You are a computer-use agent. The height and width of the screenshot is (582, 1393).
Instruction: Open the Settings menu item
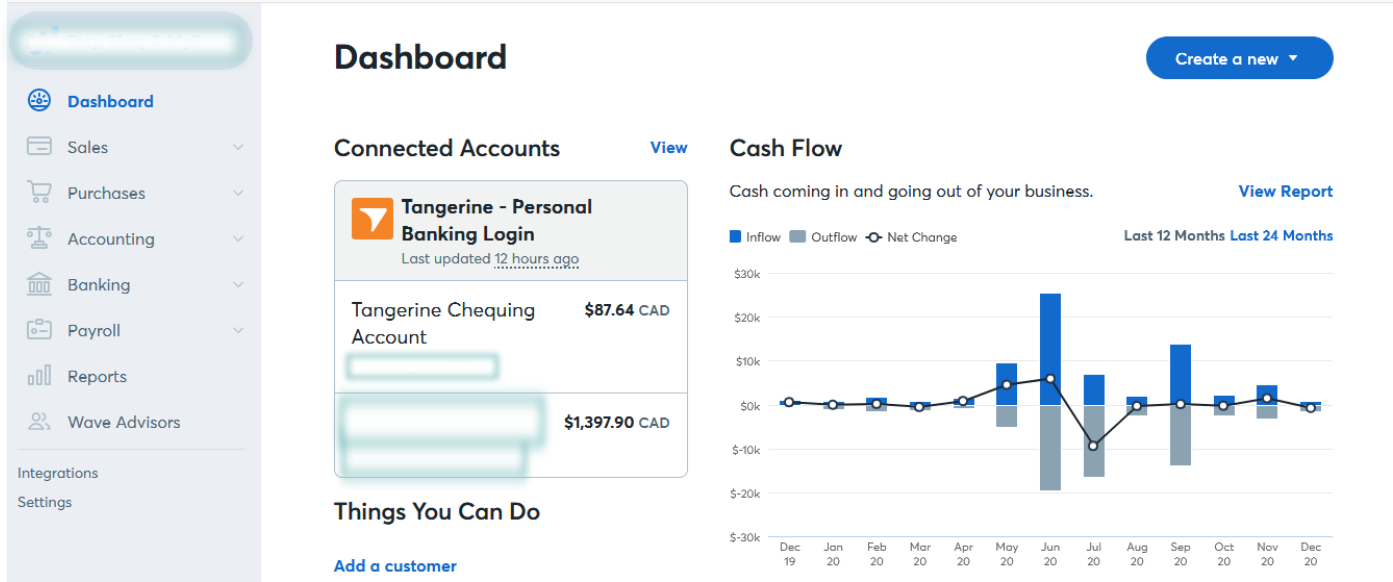[x=44, y=501]
